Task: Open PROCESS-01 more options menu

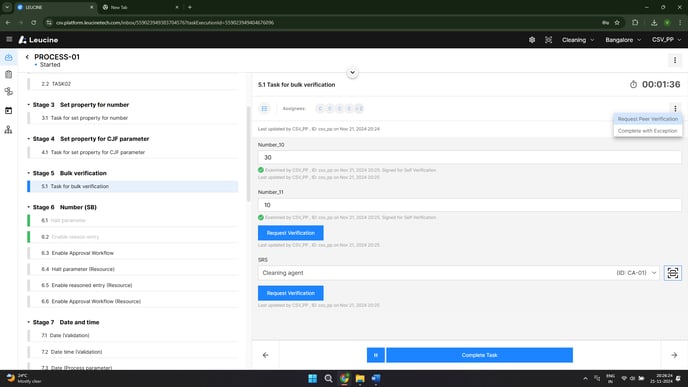Action: pyautogui.click(x=675, y=60)
